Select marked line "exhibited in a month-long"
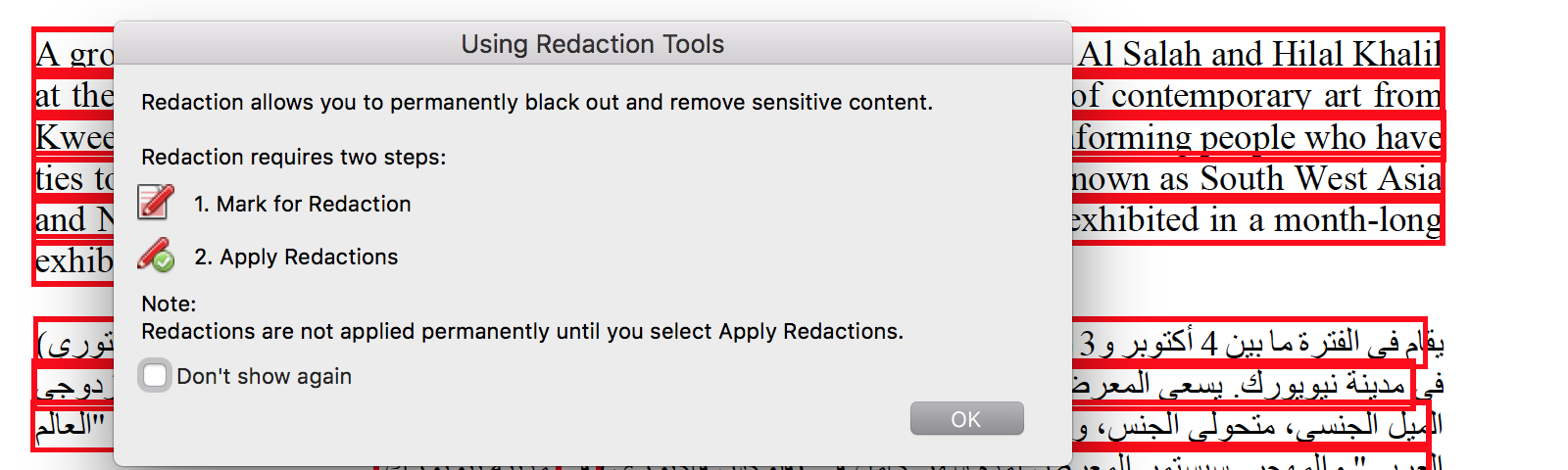The image size is (1568, 470). click(1255, 220)
